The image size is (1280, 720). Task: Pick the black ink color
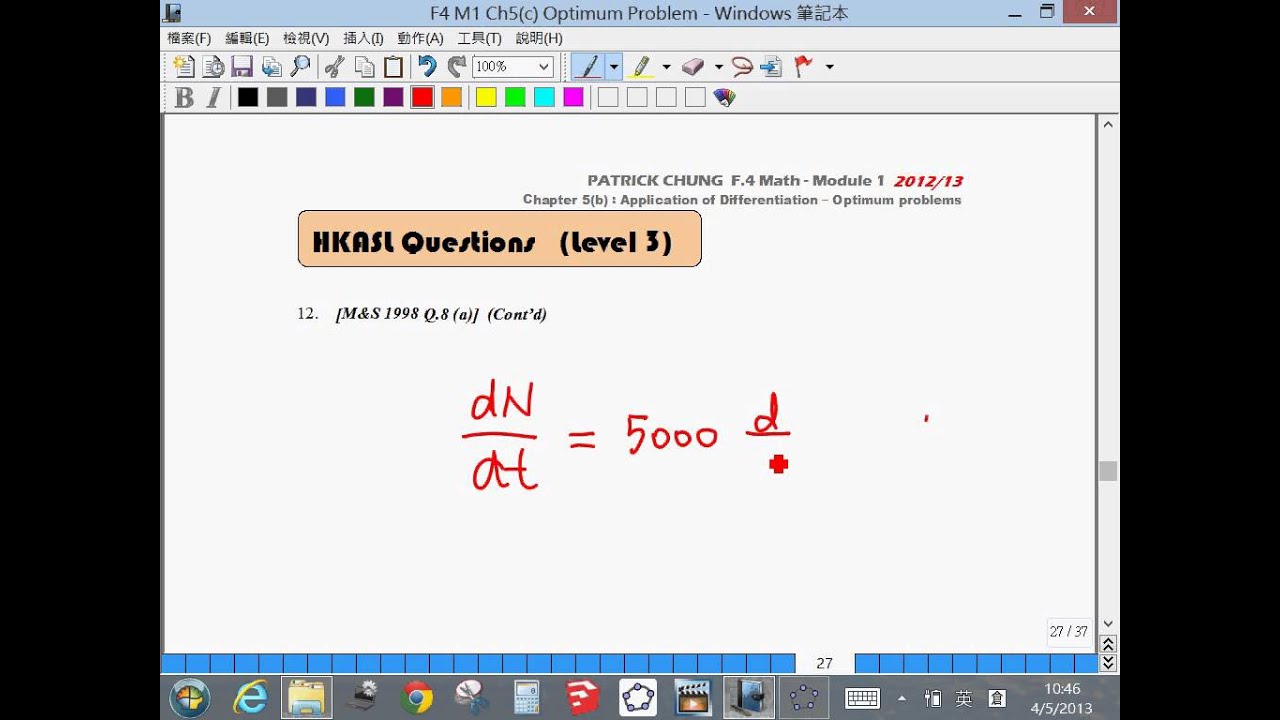pyautogui.click(x=248, y=97)
